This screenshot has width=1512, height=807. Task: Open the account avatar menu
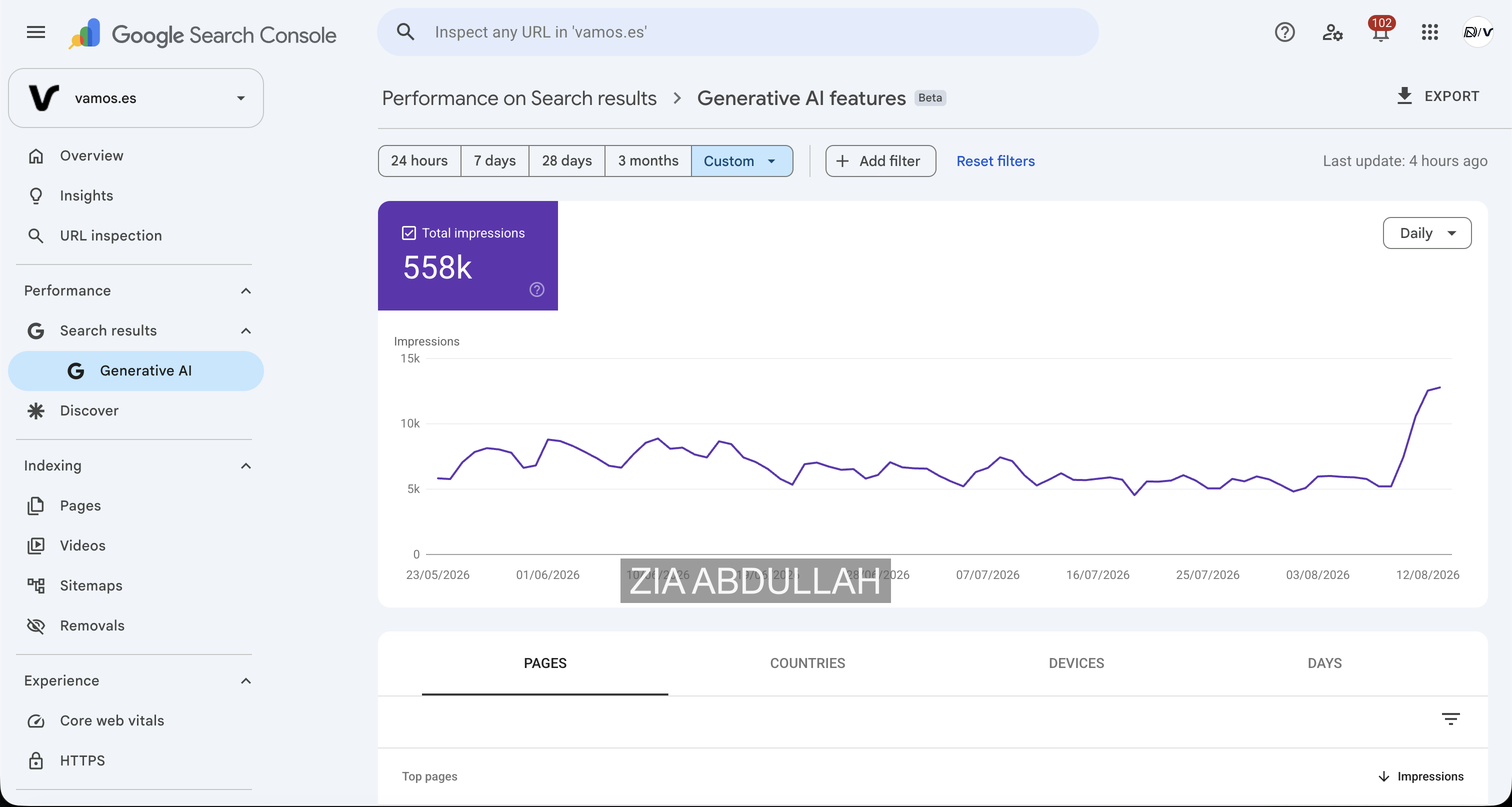(x=1477, y=32)
